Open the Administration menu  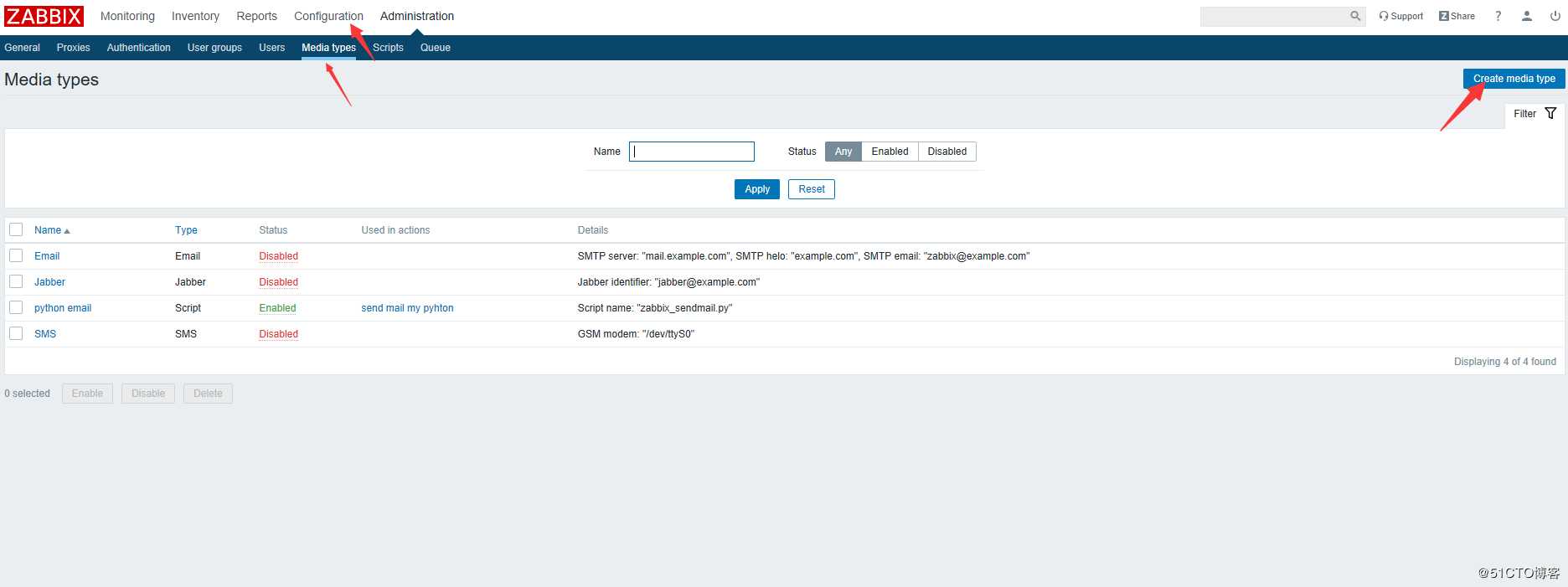pyautogui.click(x=417, y=16)
